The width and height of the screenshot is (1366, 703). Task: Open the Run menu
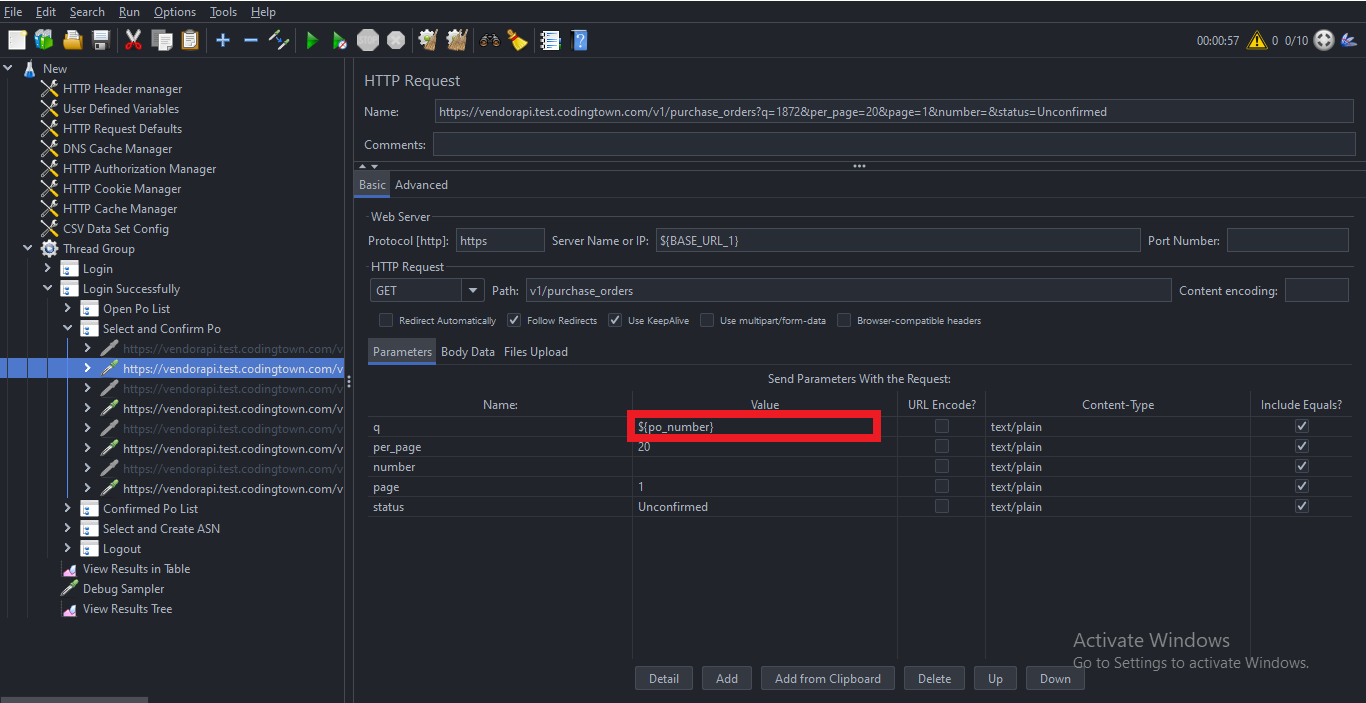pyautogui.click(x=129, y=12)
